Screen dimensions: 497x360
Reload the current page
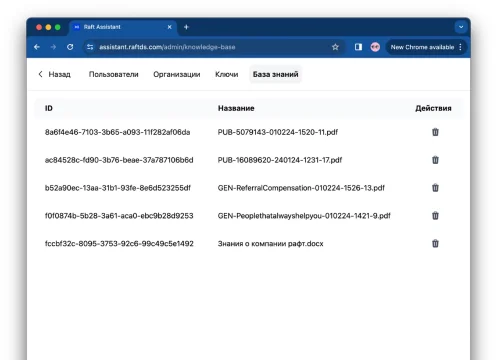pos(70,47)
